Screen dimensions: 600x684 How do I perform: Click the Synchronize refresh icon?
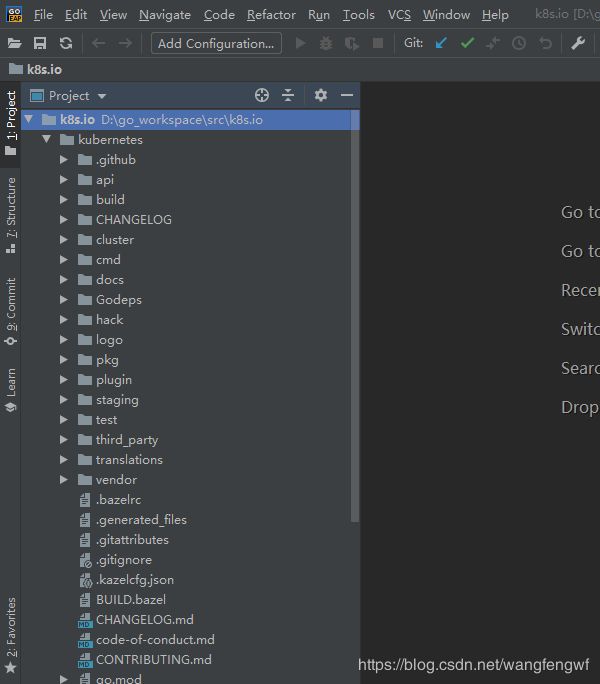(x=66, y=43)
